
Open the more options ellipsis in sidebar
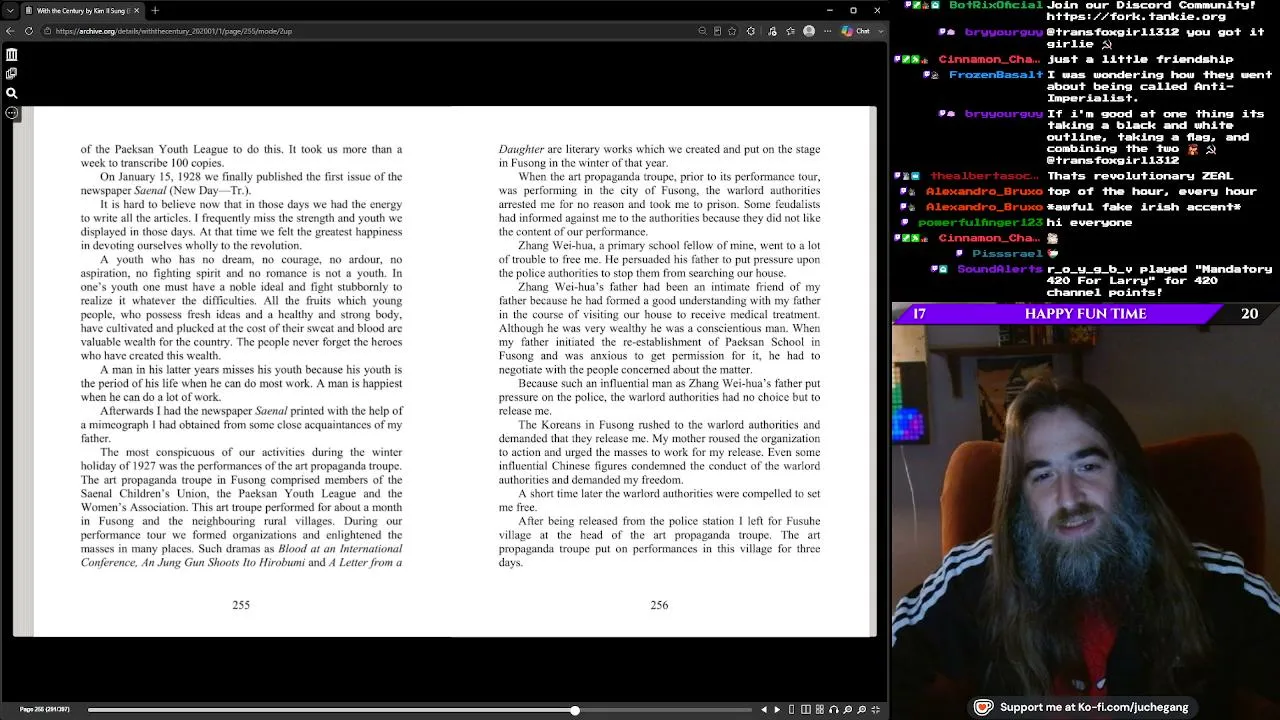point(11,112)
